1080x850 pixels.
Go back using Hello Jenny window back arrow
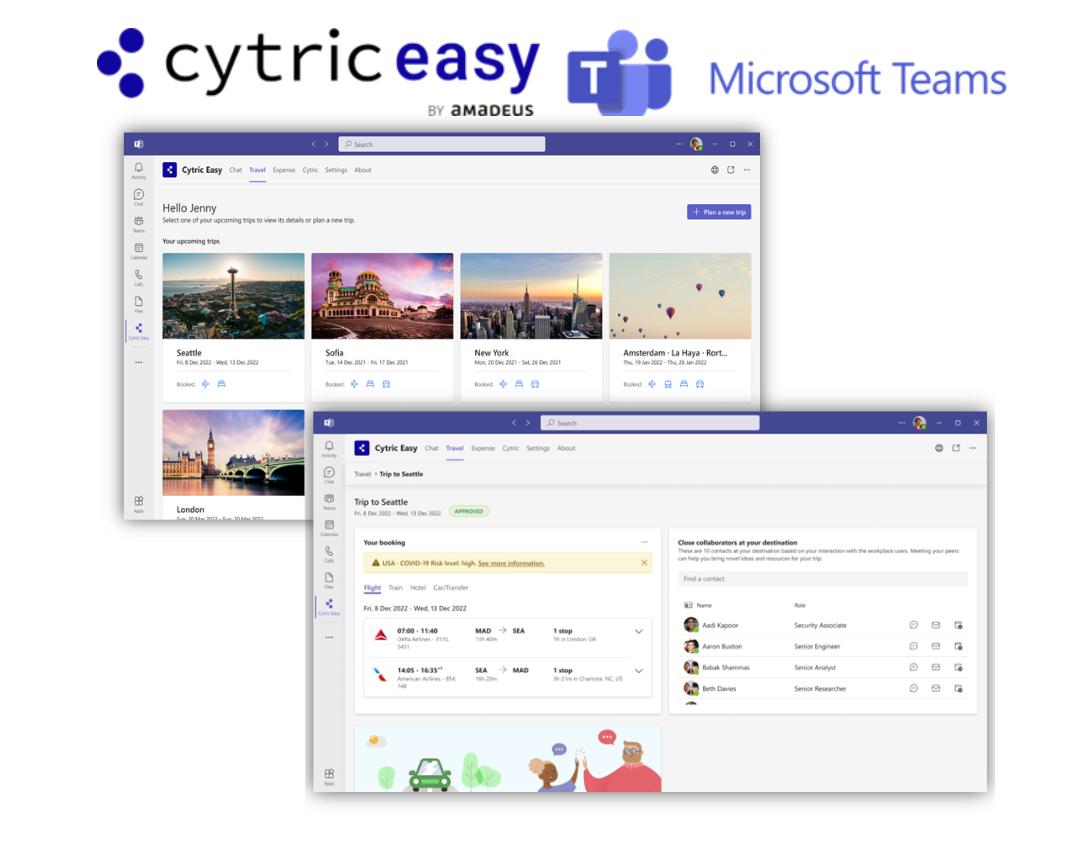click(313, 144)
